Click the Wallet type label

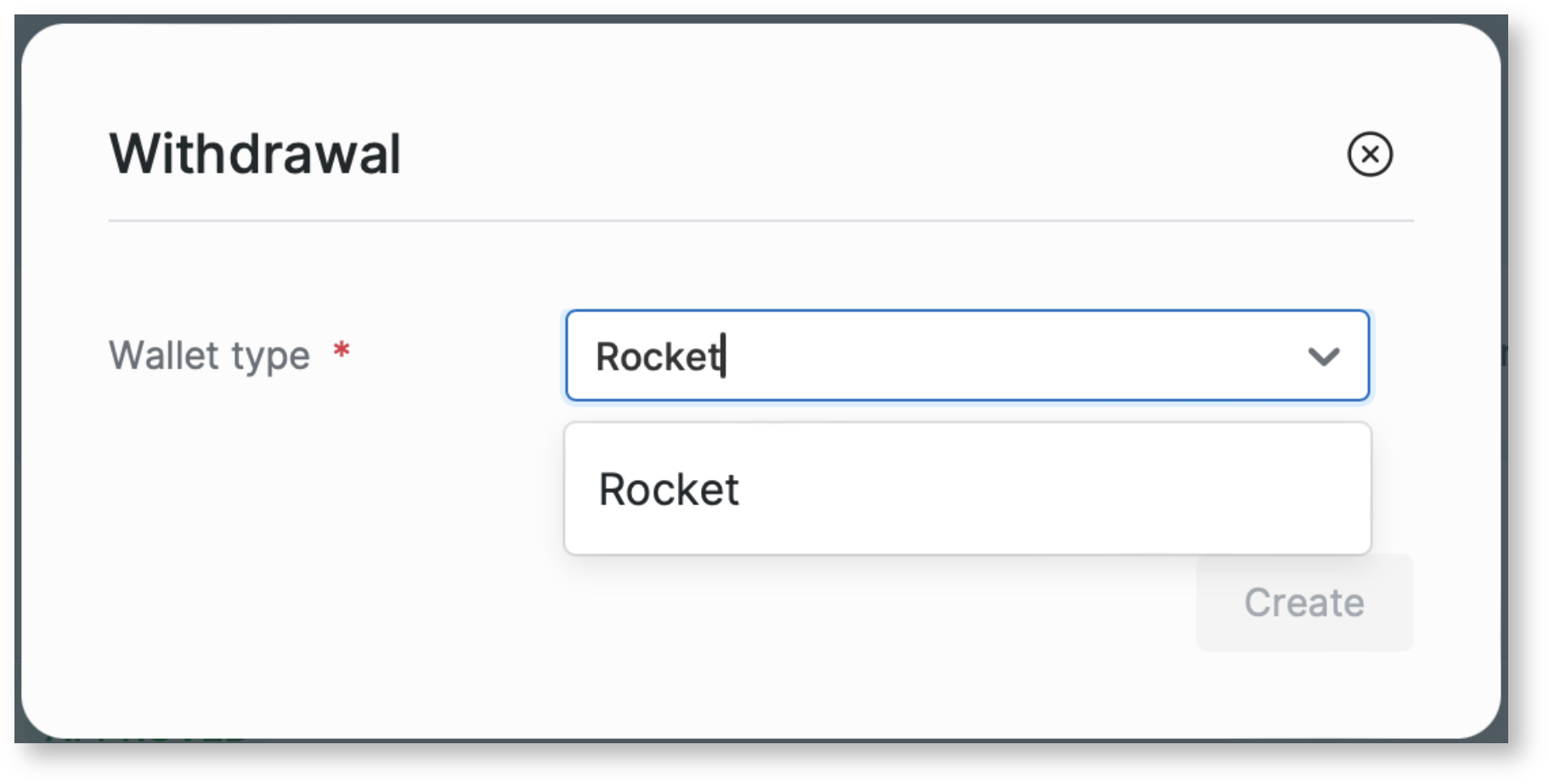[209, 356]
